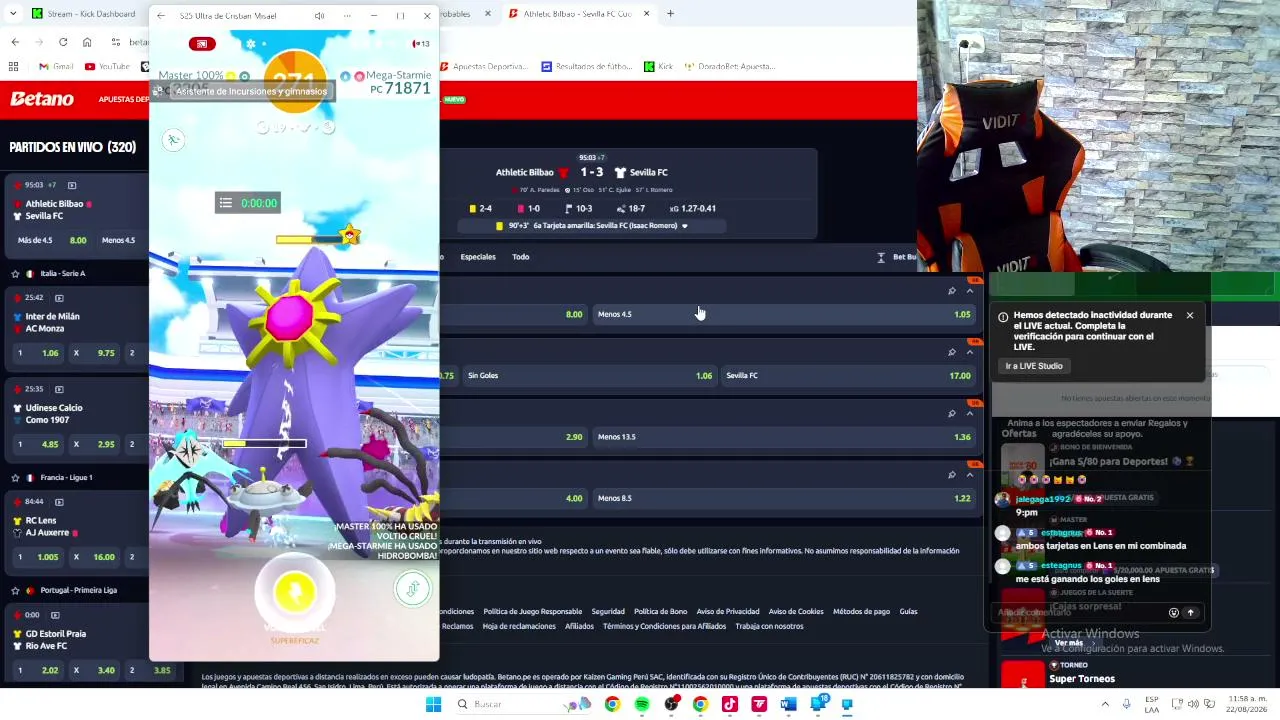Open the Udinese Calcio vs Como 1907 match
This screenshot has width=1280, height=720.
pyautogui.click(x=54, y=414)
